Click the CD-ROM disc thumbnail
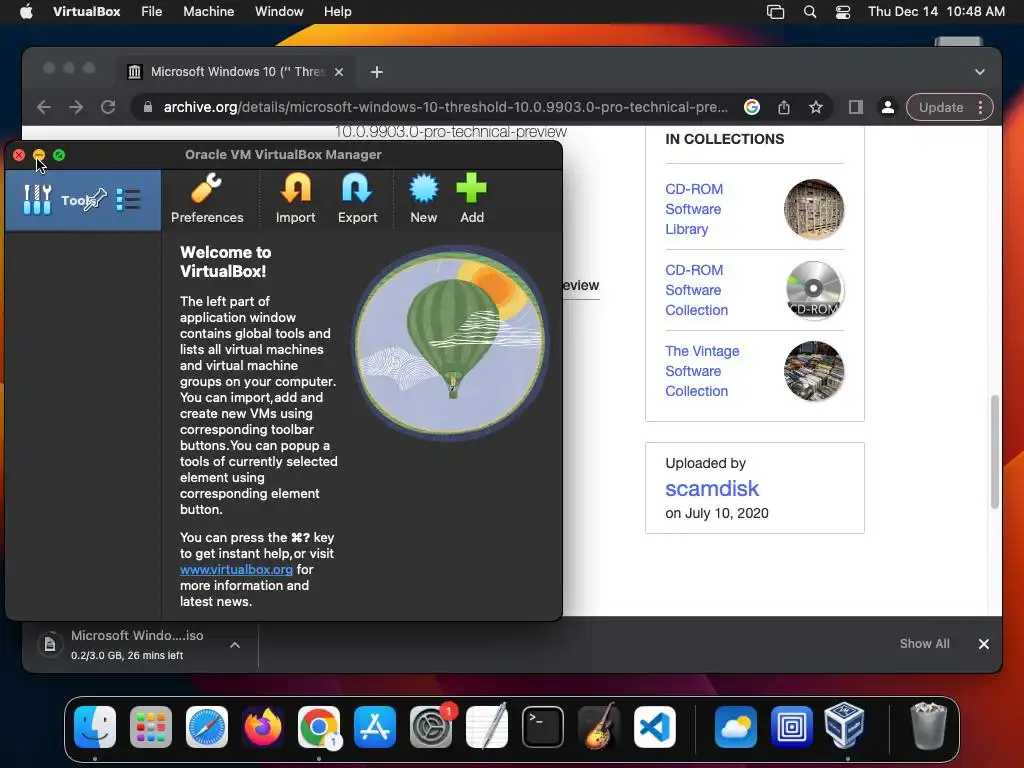Viewport: 1024px width, 768px height. (814, 290)
